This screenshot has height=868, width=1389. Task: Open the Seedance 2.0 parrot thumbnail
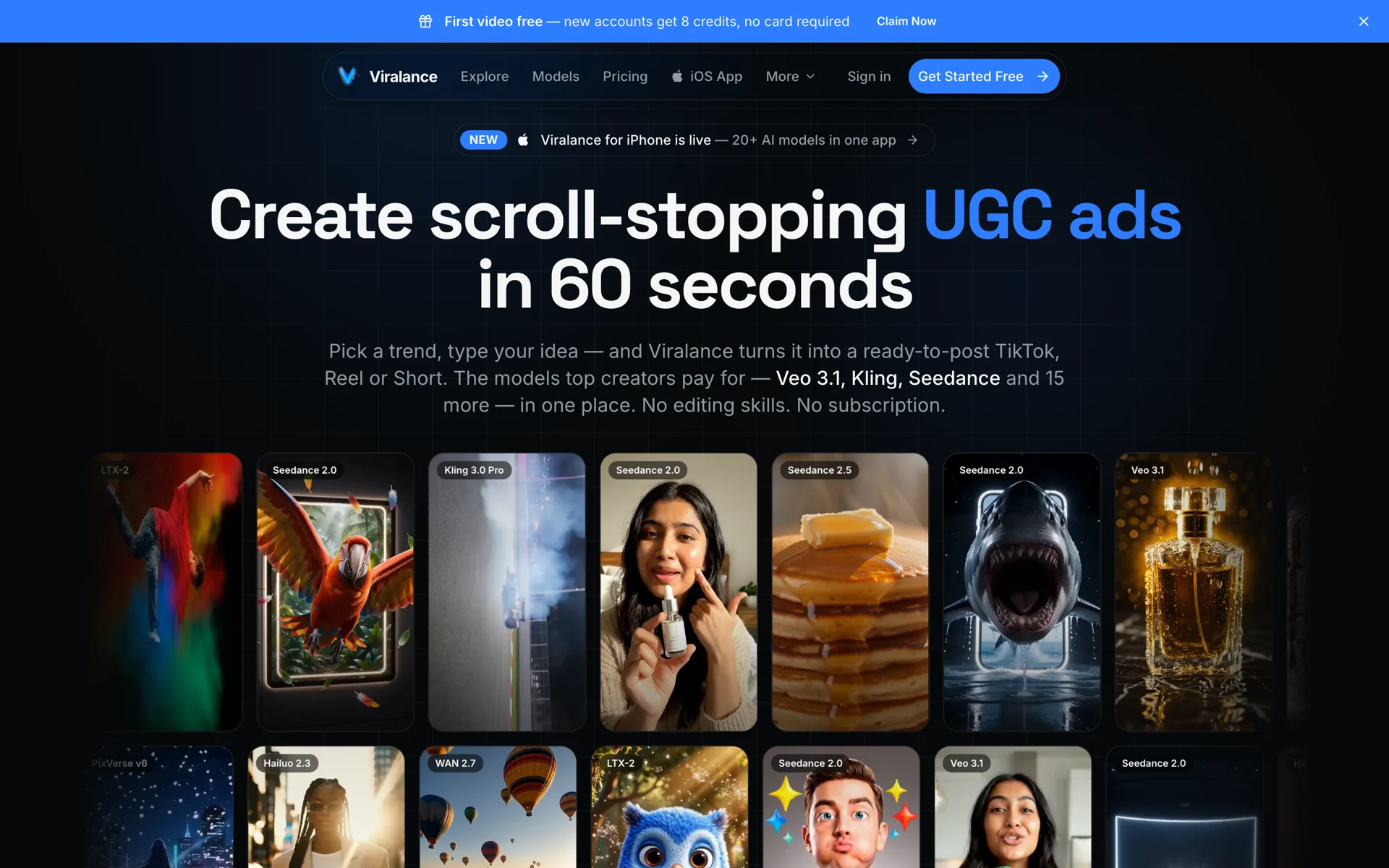336,592
